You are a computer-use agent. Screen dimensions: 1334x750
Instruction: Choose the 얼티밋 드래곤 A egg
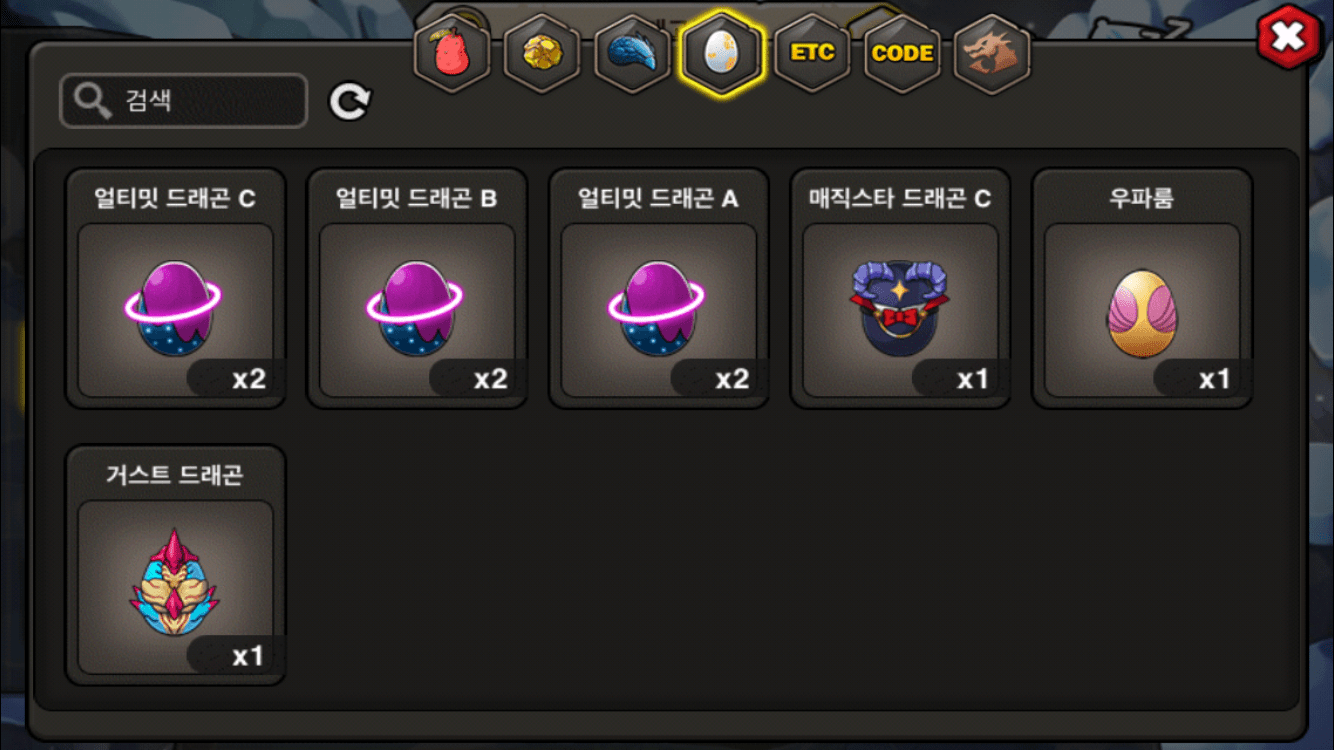coord(659,288)
